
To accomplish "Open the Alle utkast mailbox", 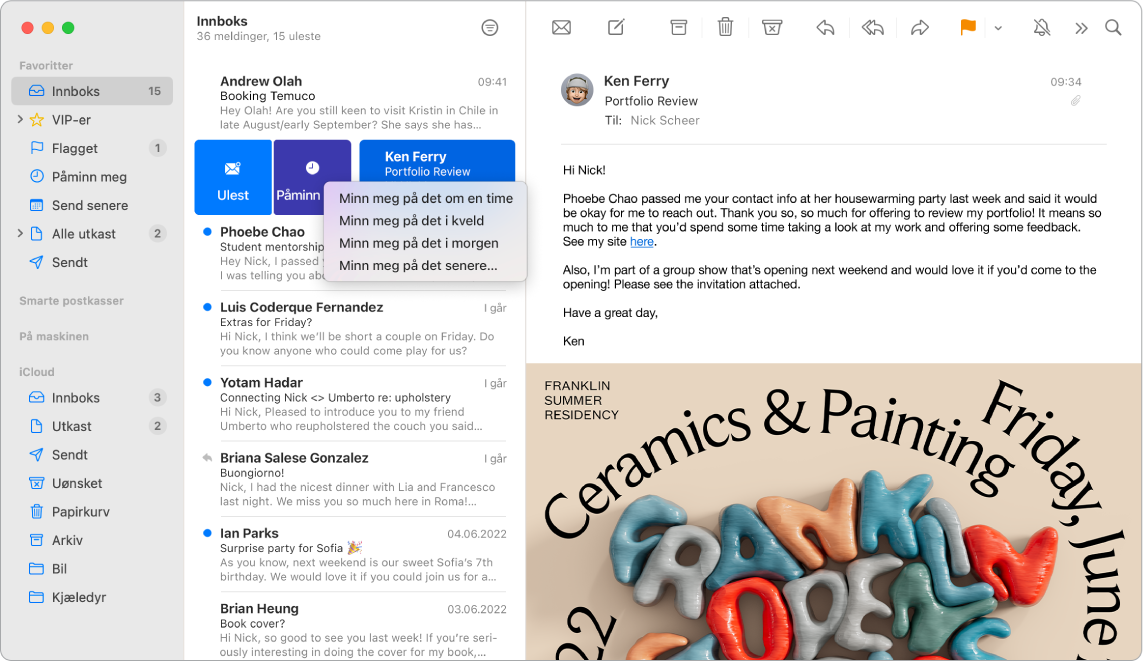I will (x=92, y=234).
